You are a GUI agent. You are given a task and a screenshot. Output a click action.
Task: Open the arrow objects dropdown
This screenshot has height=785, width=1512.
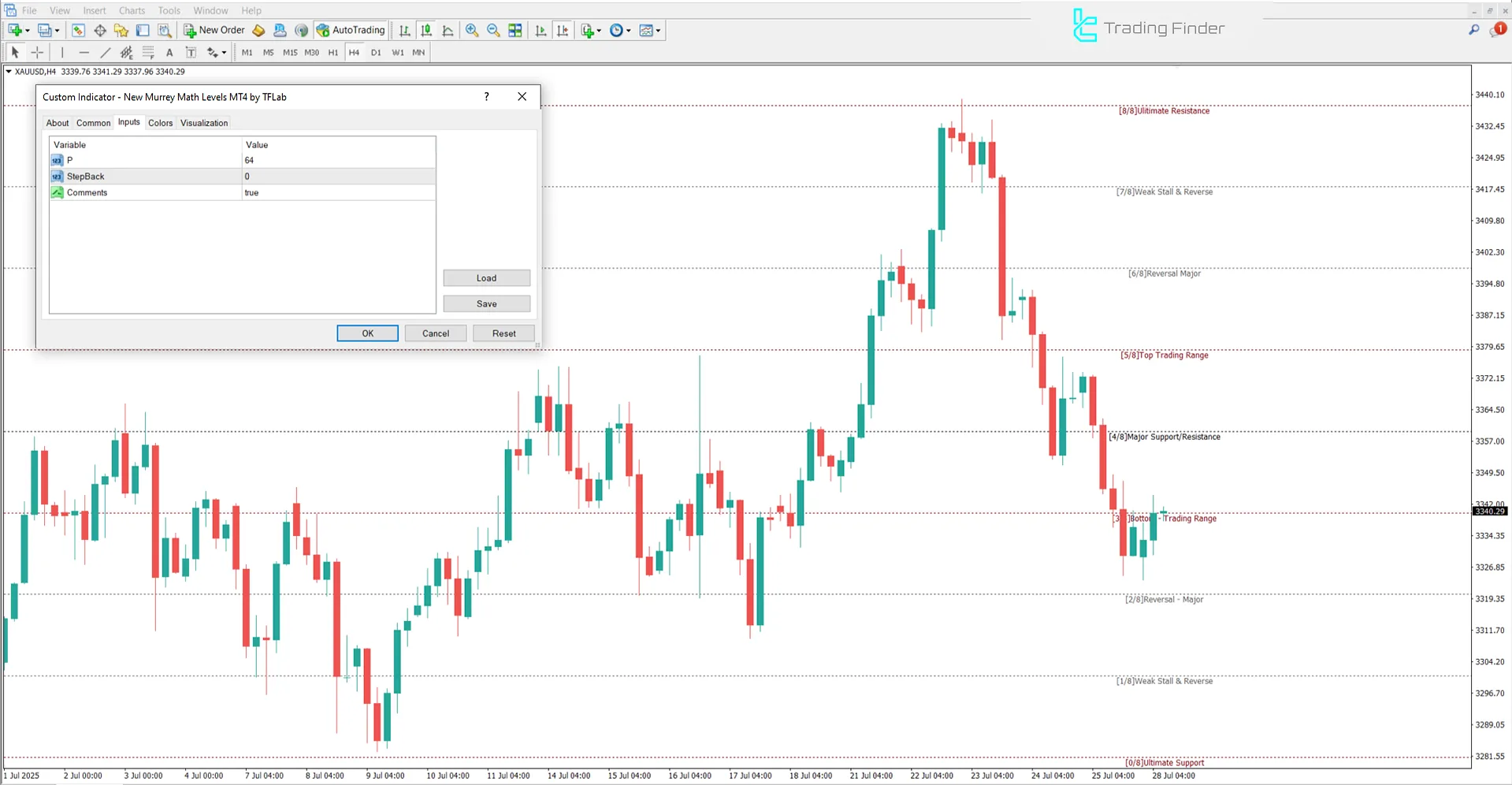[223, 52]
